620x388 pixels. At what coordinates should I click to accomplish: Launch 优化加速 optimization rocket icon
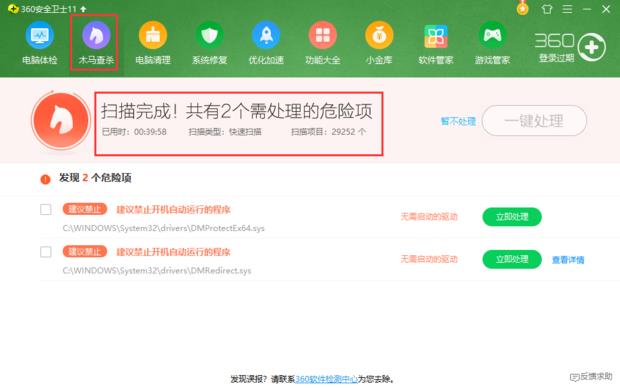click(x=266, y=35)
